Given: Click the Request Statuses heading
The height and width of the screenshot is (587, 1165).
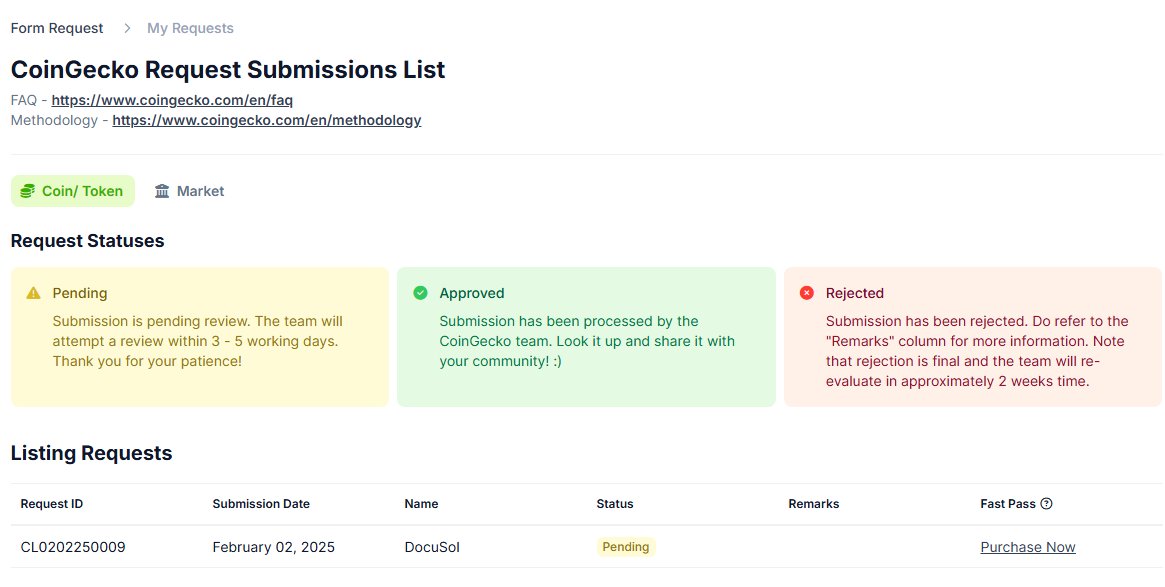Looking at the screenshot, I should click(x=88, y=241).
